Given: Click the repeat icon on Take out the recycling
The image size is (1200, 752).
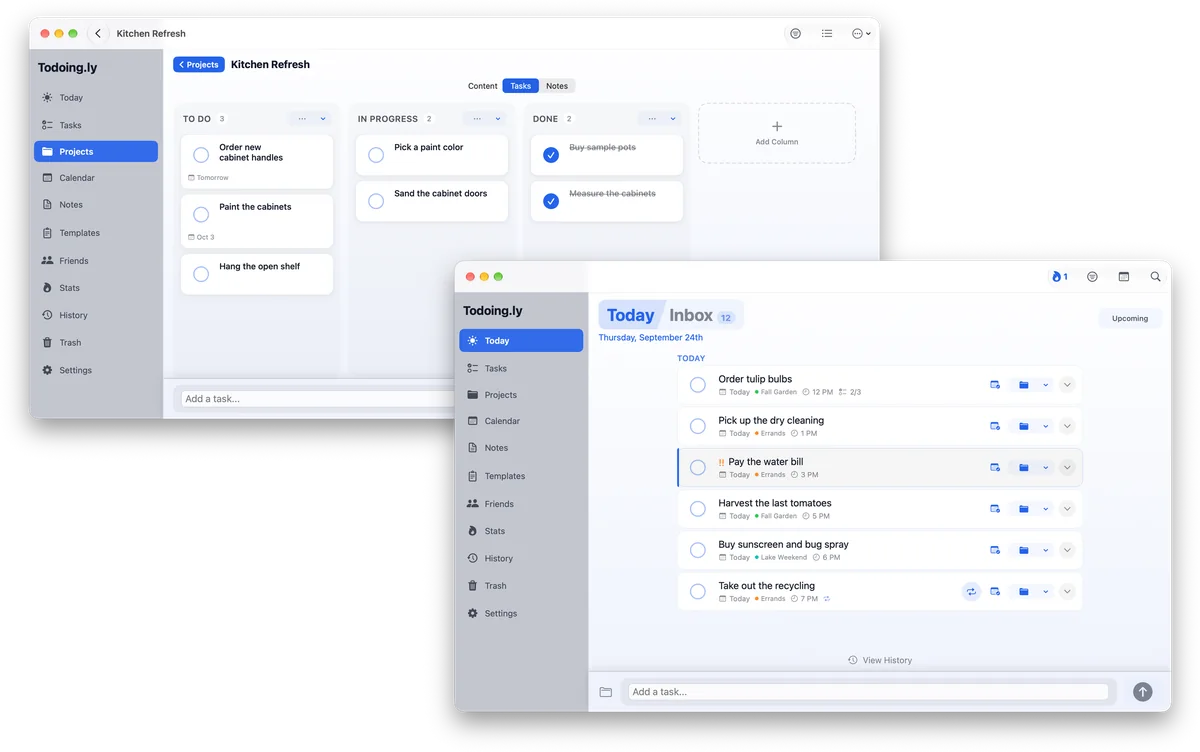Looking at the screenshot, I should pos(970,592).
